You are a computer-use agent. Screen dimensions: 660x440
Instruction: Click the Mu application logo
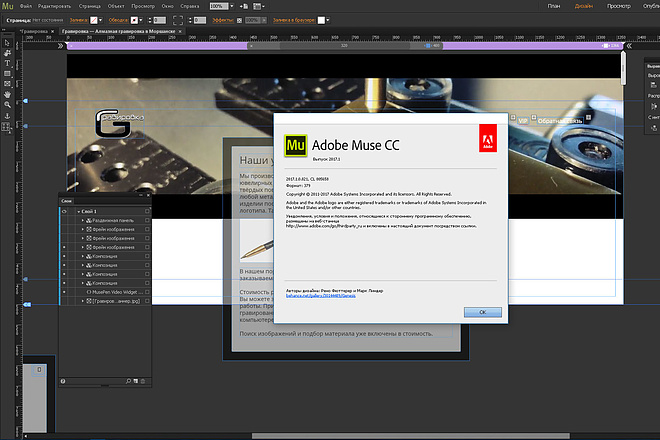coord(8,6)
